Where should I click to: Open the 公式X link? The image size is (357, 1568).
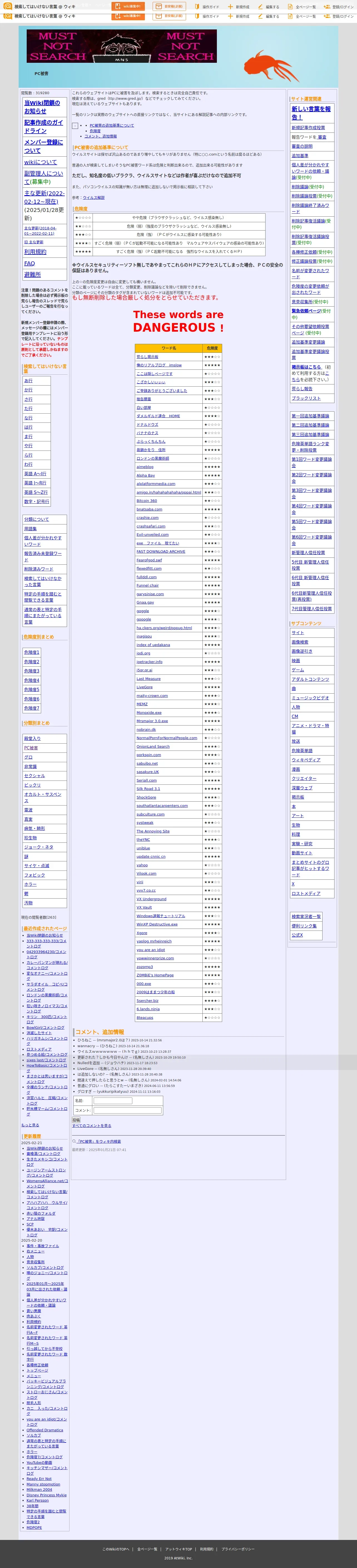click(297, 935)
